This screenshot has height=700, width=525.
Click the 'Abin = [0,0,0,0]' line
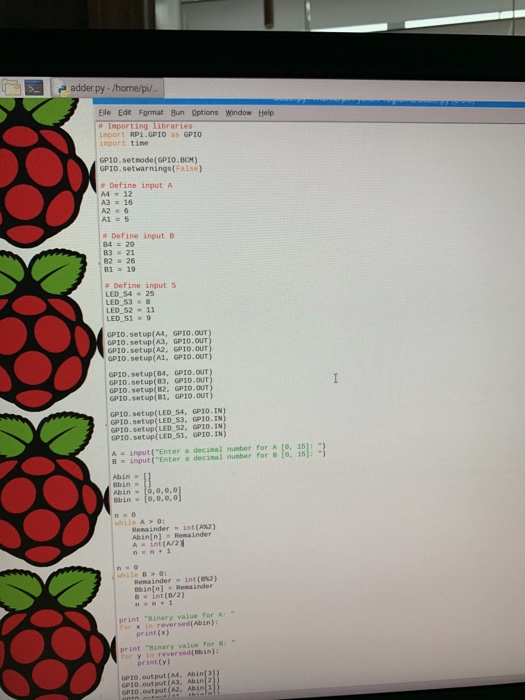[147, 492]
